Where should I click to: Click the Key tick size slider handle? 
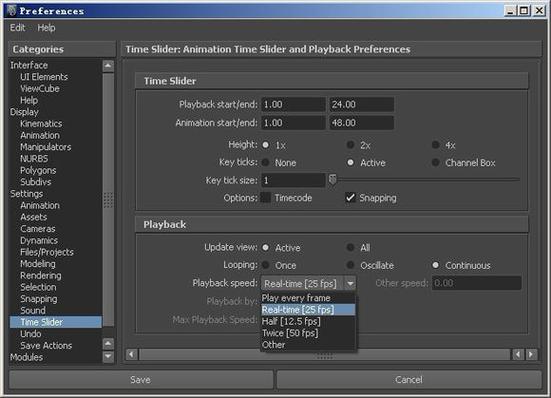pyautogui.click(x=332, y=180)
